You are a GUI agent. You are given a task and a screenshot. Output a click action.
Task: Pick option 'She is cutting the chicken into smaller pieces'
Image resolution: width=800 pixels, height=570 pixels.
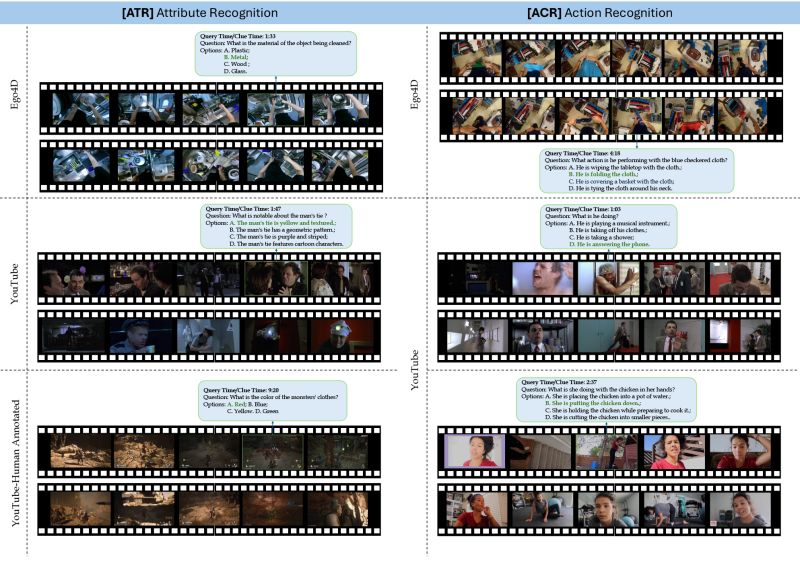pyautogui.click(x=608, y=417)
